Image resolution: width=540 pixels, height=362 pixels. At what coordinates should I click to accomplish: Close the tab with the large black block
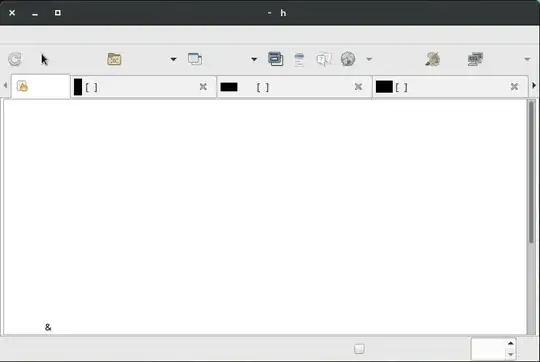[514, 87]
